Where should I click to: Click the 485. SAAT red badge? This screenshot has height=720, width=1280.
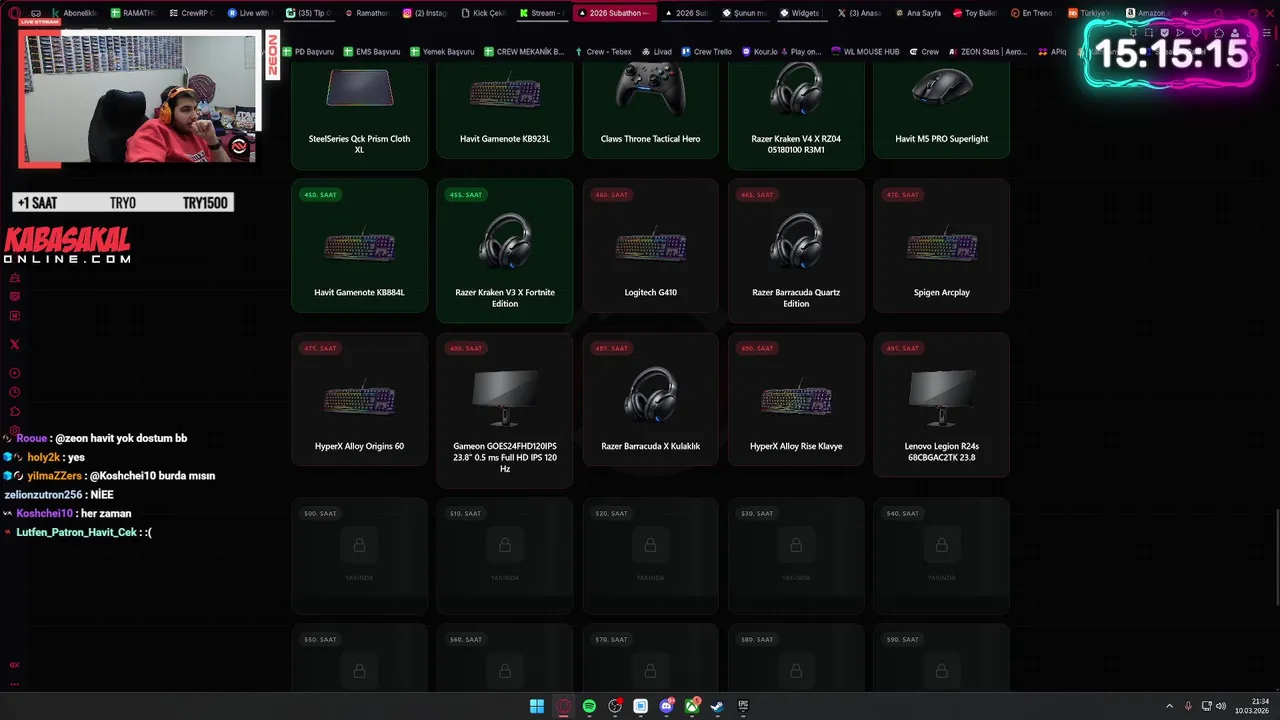(611, 348)
